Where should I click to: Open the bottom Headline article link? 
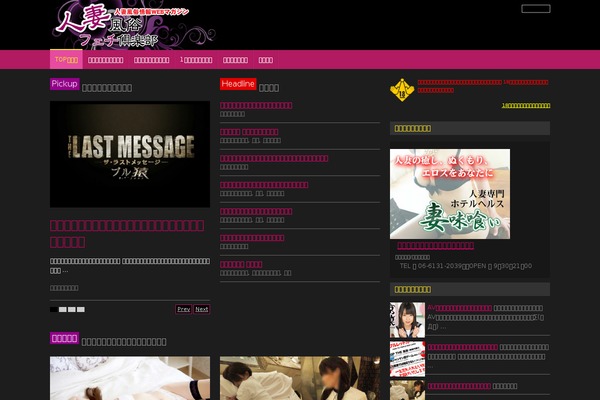point(241,264)
